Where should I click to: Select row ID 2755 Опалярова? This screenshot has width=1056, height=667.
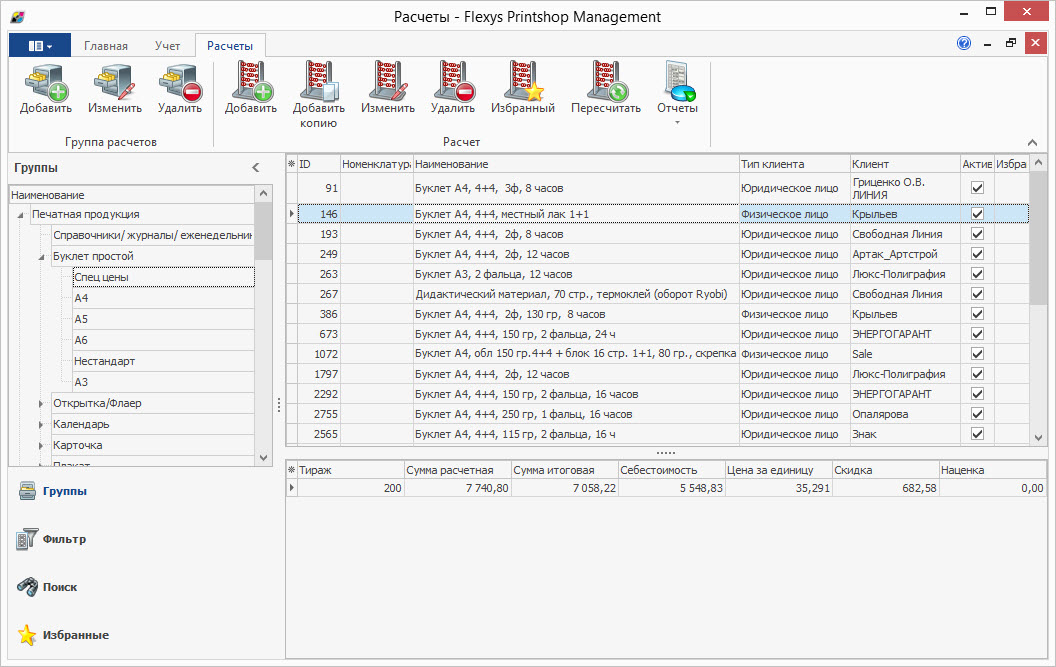pyautogui.click(x=663, y=414)
